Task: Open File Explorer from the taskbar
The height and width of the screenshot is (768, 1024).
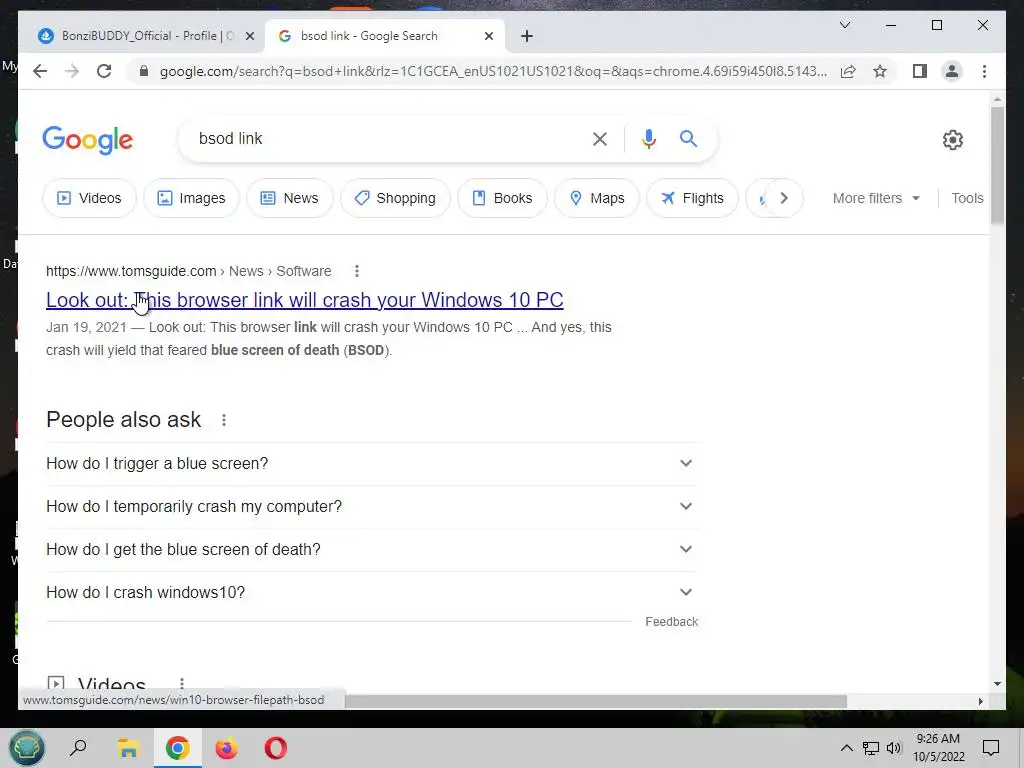Action: pyautogui.click(x=128, y=748)
